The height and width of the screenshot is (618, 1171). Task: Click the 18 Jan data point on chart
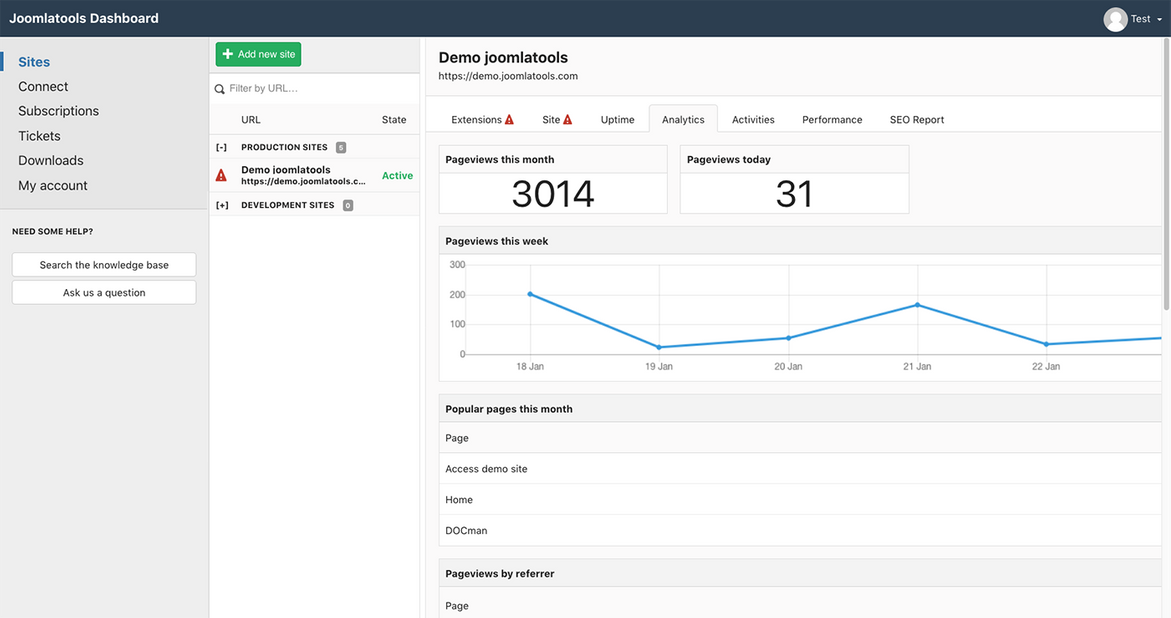[530, 294]
